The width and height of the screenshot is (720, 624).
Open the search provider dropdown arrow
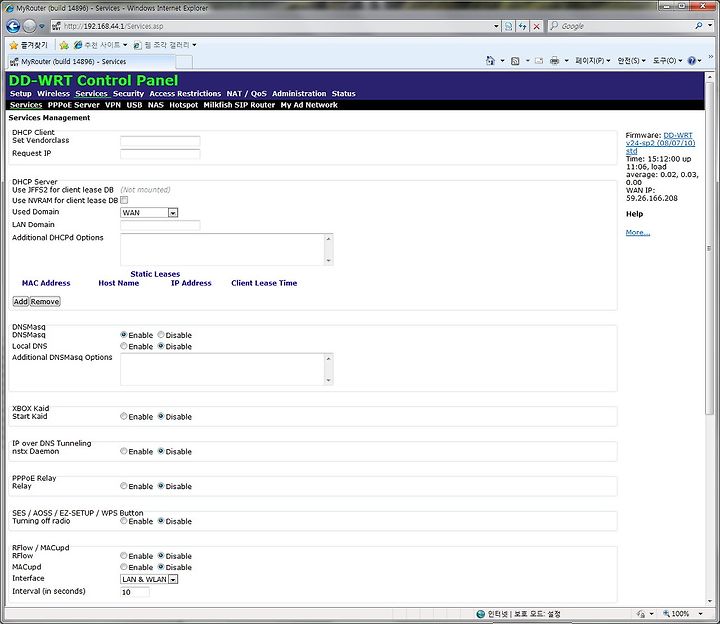[x=710, y=26]
